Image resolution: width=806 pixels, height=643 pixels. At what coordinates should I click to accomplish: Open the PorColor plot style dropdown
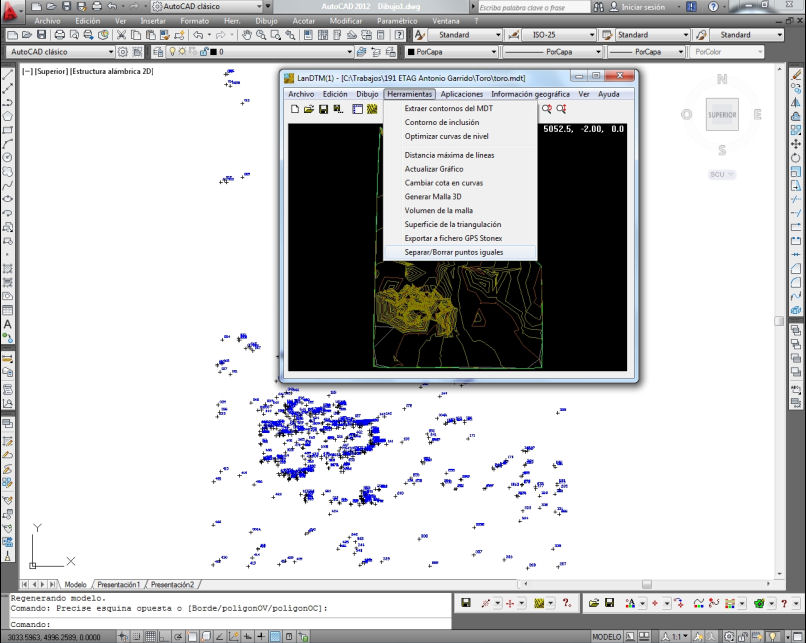pyautogui.click(x=727, y=52)
